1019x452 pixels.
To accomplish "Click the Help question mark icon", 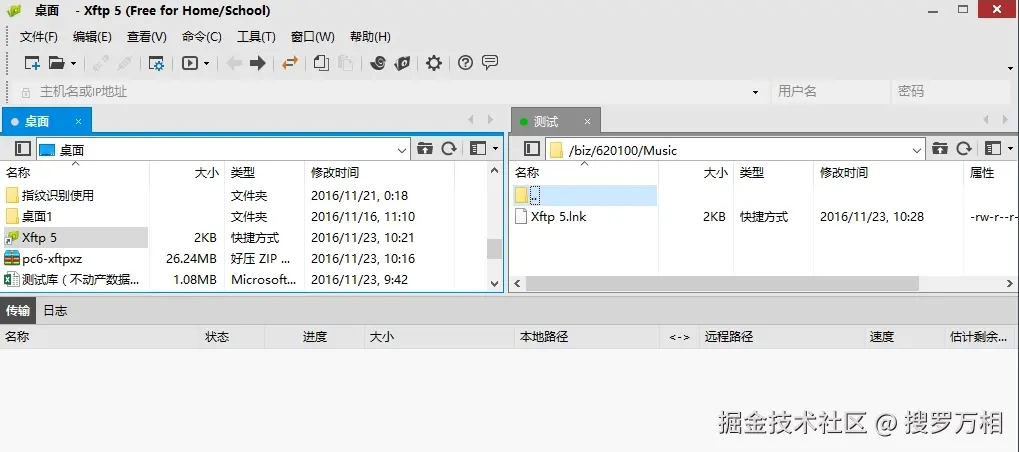I will point(465,63).
